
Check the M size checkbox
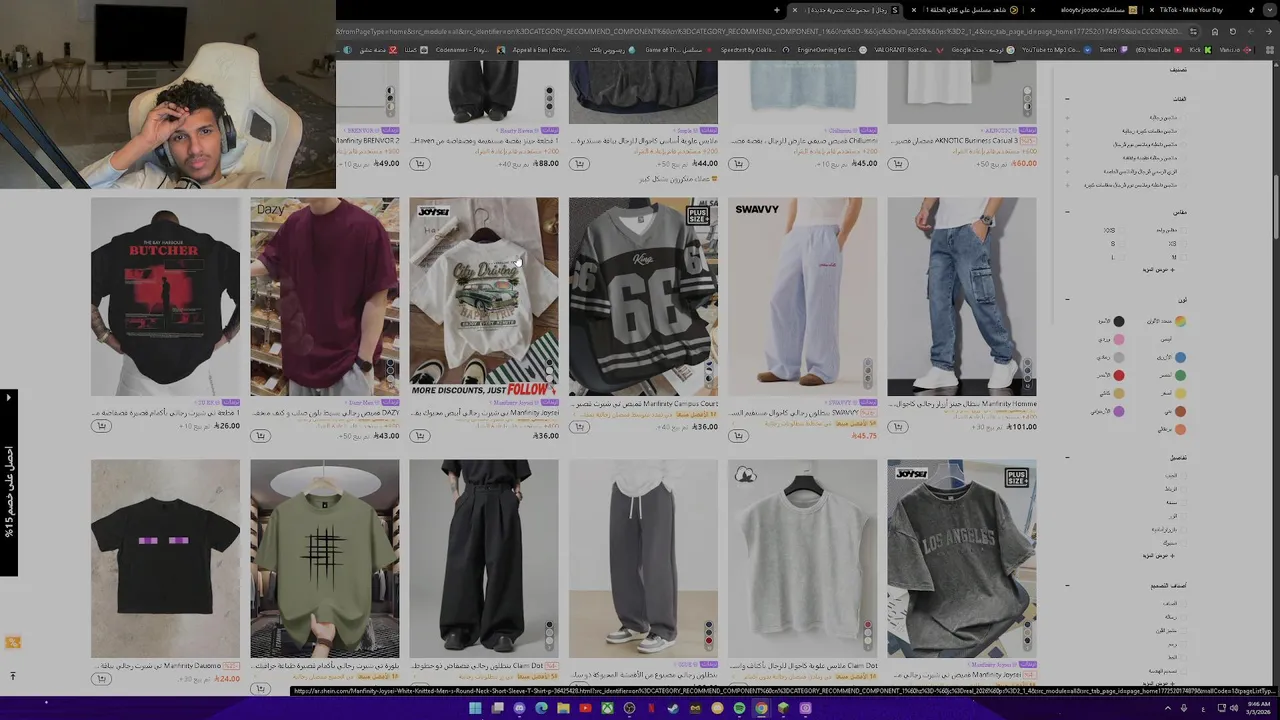point(1182,257)
